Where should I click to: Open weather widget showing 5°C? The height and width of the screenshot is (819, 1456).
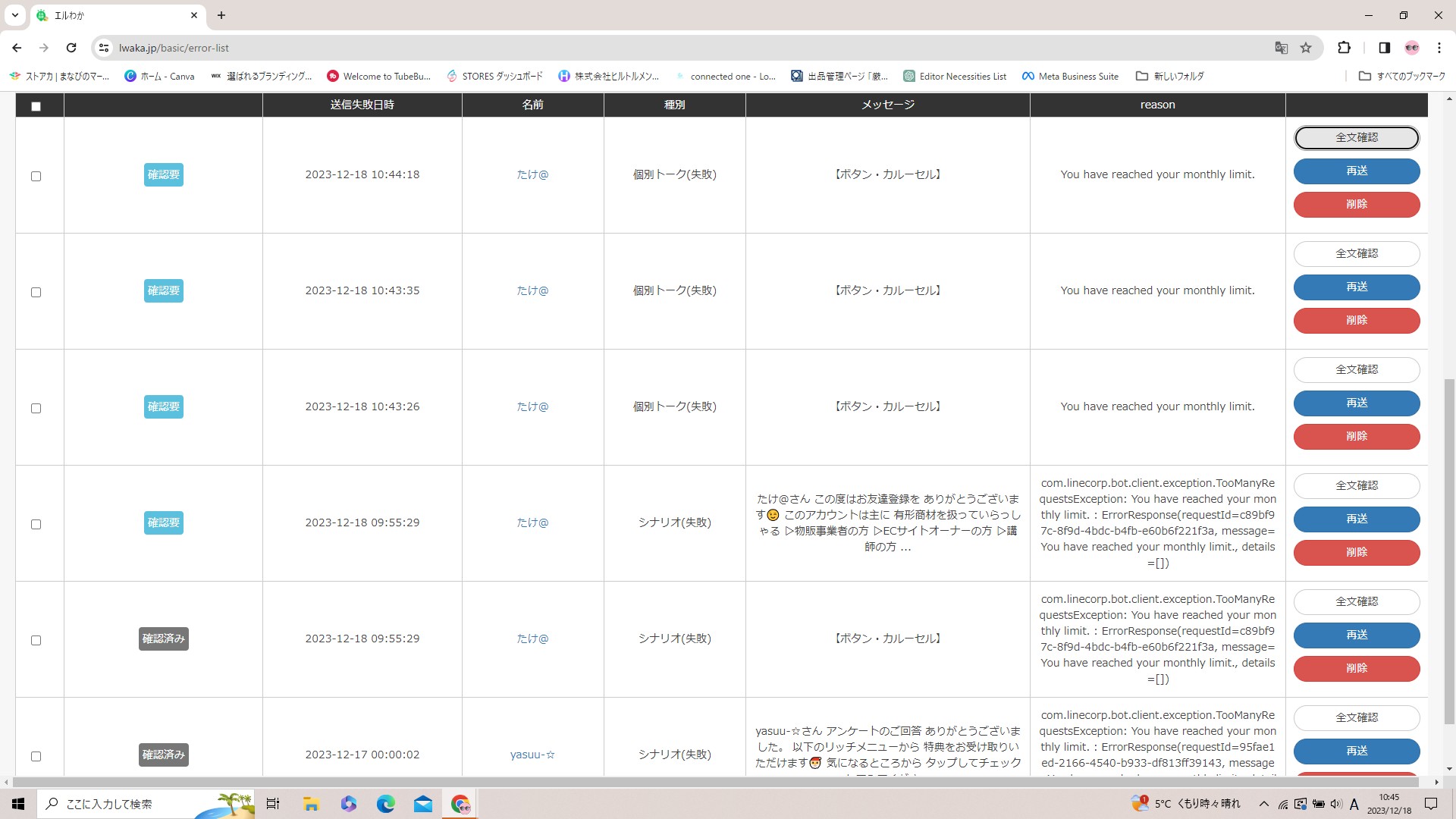[1186, 804]
